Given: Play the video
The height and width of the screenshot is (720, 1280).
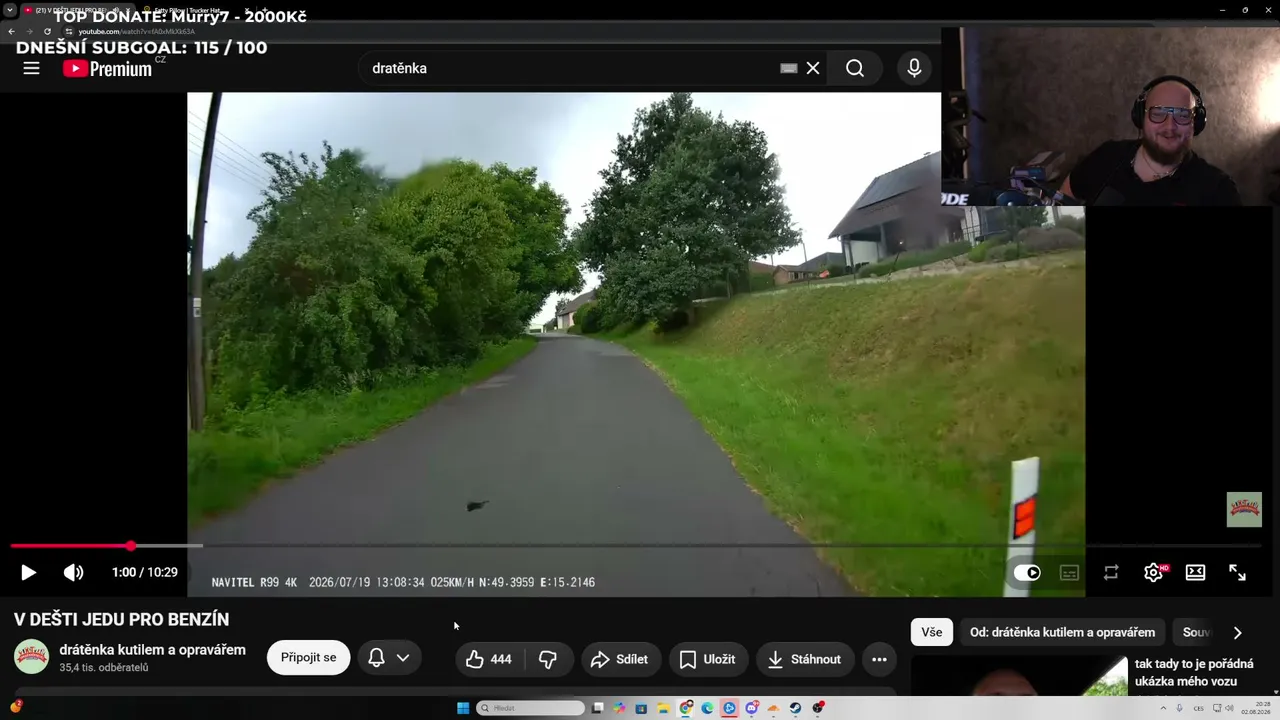Looking at the screenshot, I should click(x=28, y=572).
